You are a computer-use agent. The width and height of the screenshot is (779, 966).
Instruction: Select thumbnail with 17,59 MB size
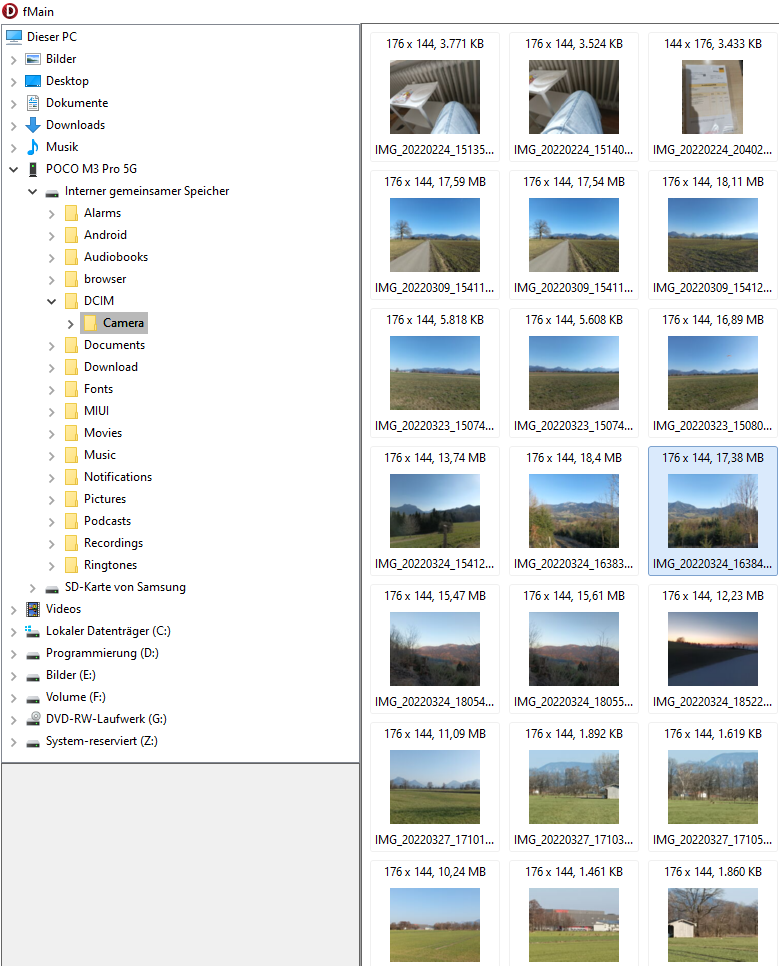(434, 235)
